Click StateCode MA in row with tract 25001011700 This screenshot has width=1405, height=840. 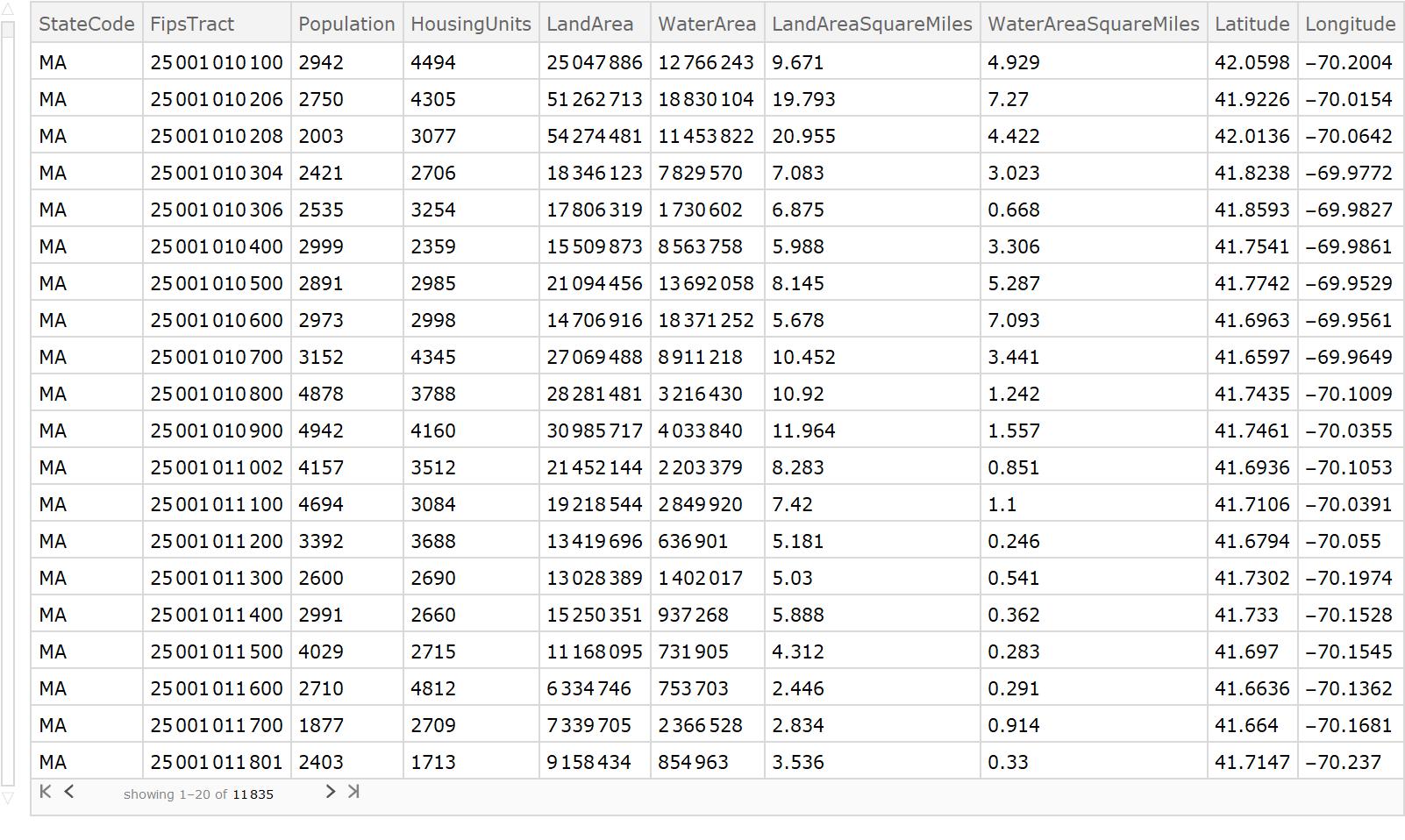[87, 725]
